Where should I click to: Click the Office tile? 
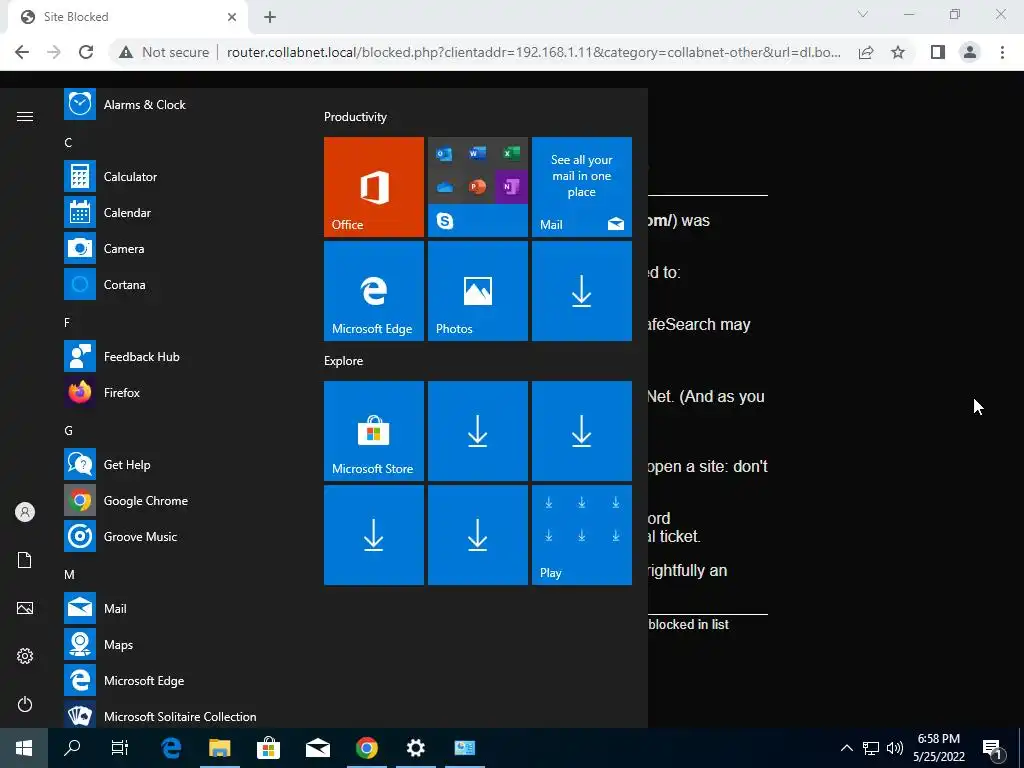[374, 187]
